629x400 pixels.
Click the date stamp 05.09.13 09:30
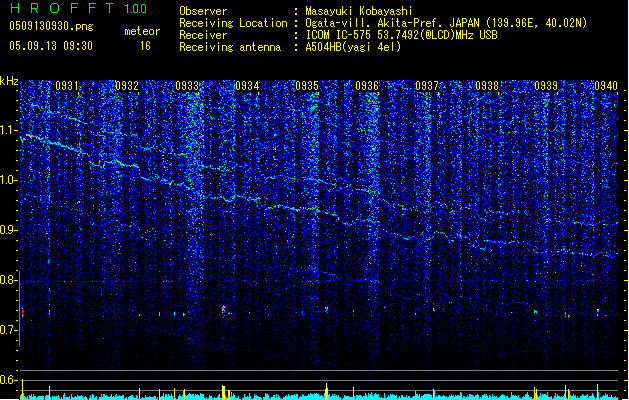pos(51,46)
